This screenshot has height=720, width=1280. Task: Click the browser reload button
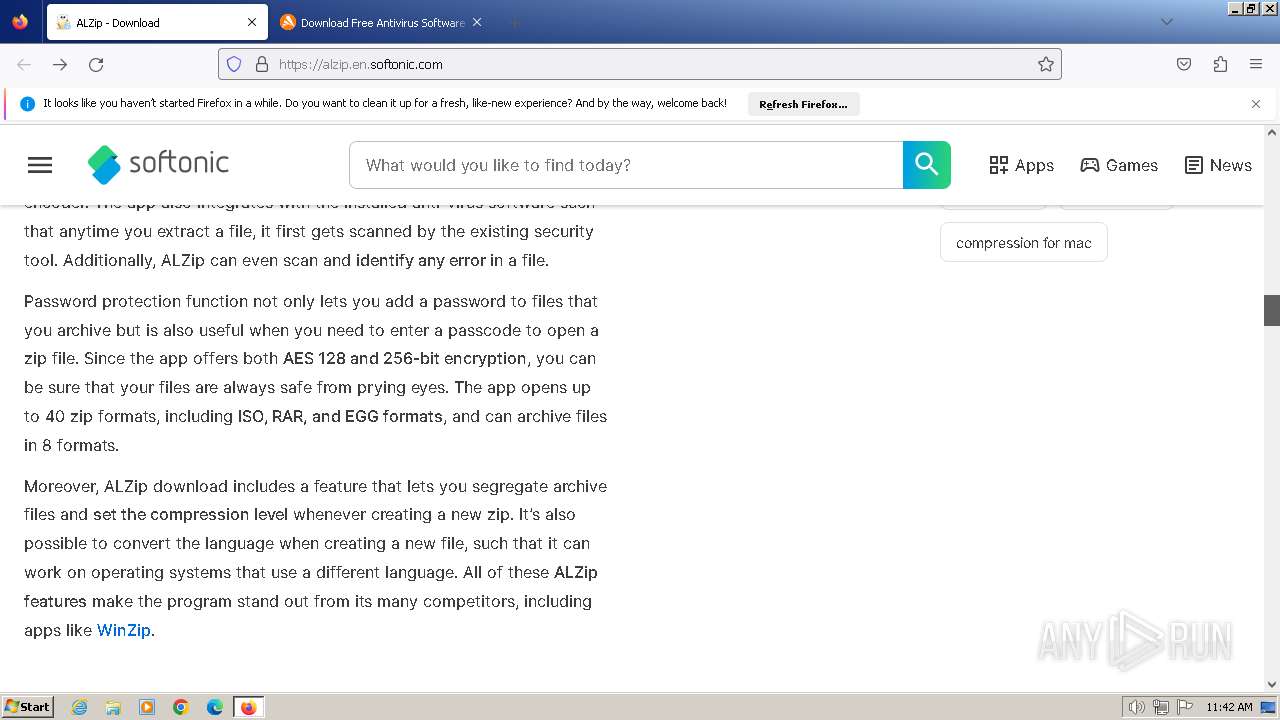pyautogui.click(x=96, y=64)
